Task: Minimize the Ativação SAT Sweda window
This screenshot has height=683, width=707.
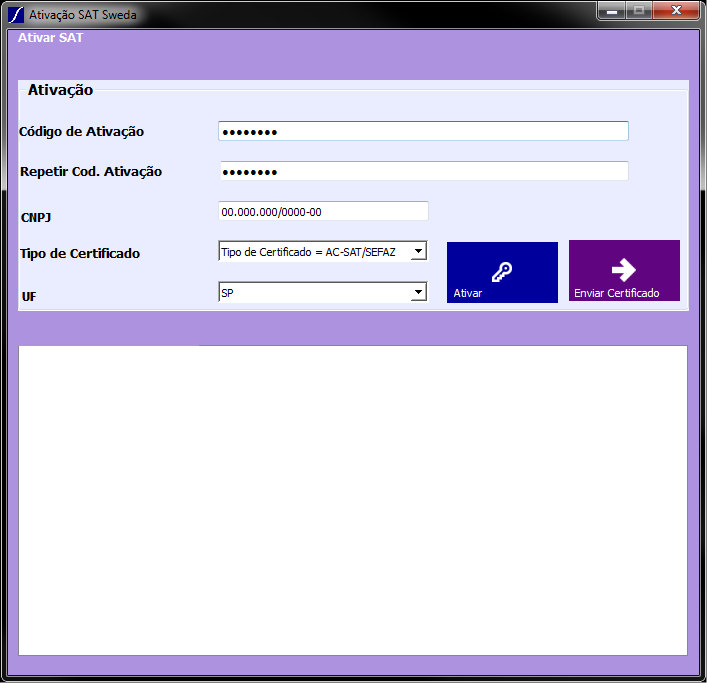Action: 611,11
